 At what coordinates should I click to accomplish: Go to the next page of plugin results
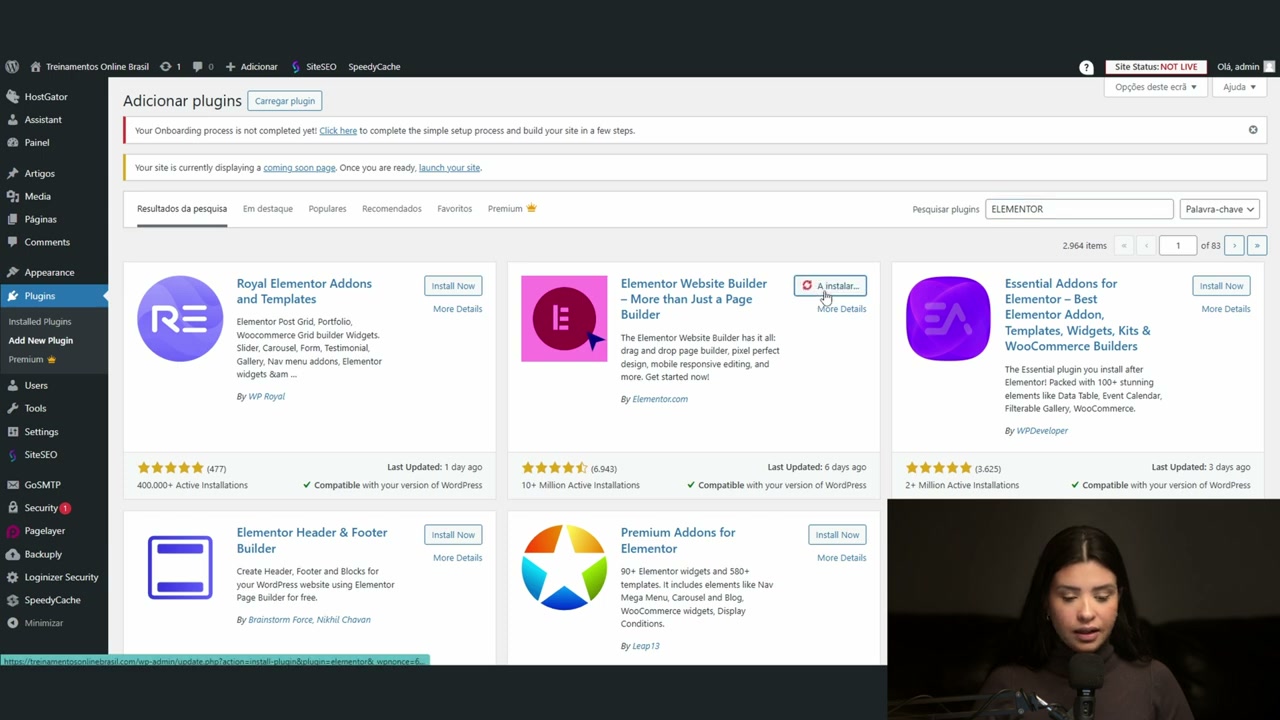[1234, 246]
